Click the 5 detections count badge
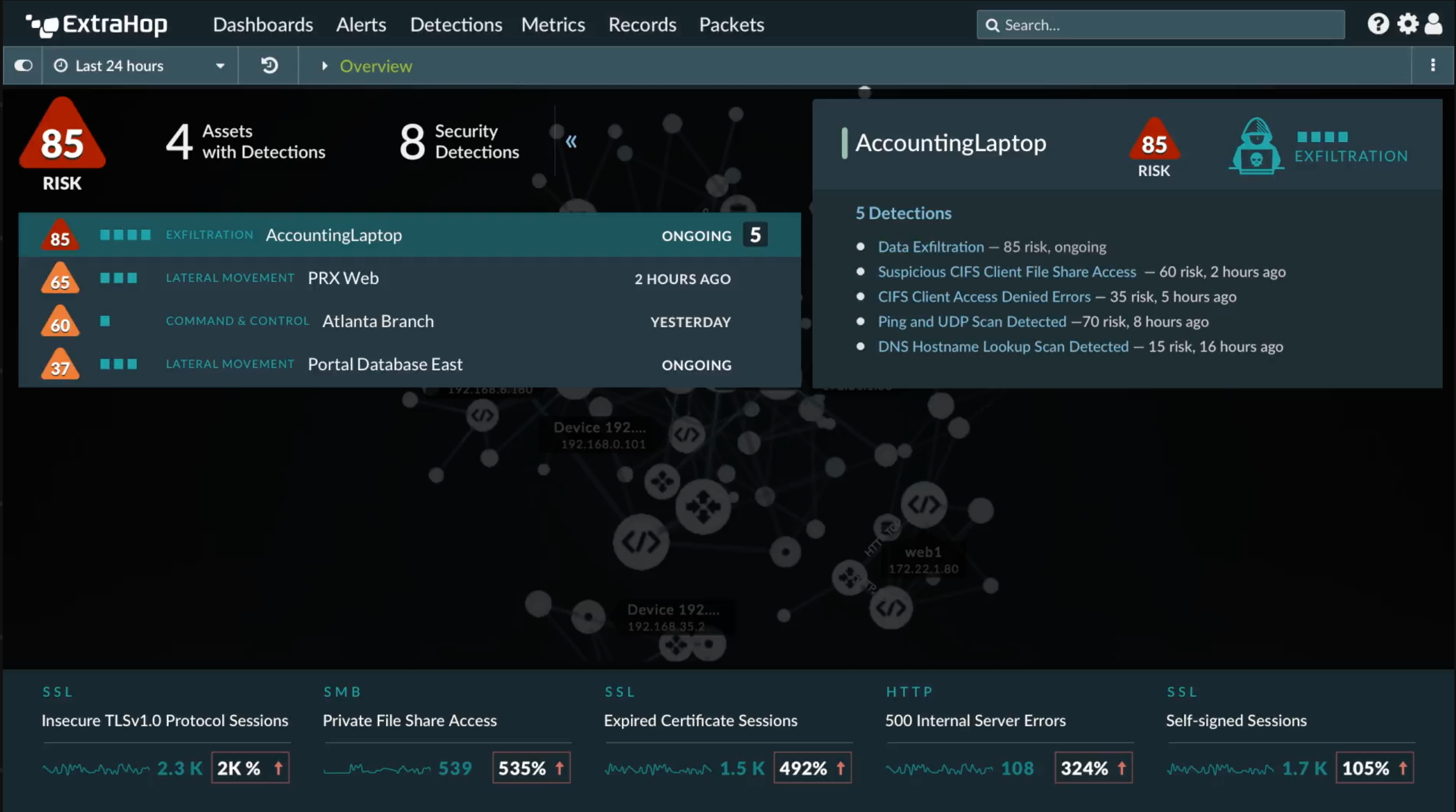The width and height of the screenshot is (1456, 812). coord(755,235)
